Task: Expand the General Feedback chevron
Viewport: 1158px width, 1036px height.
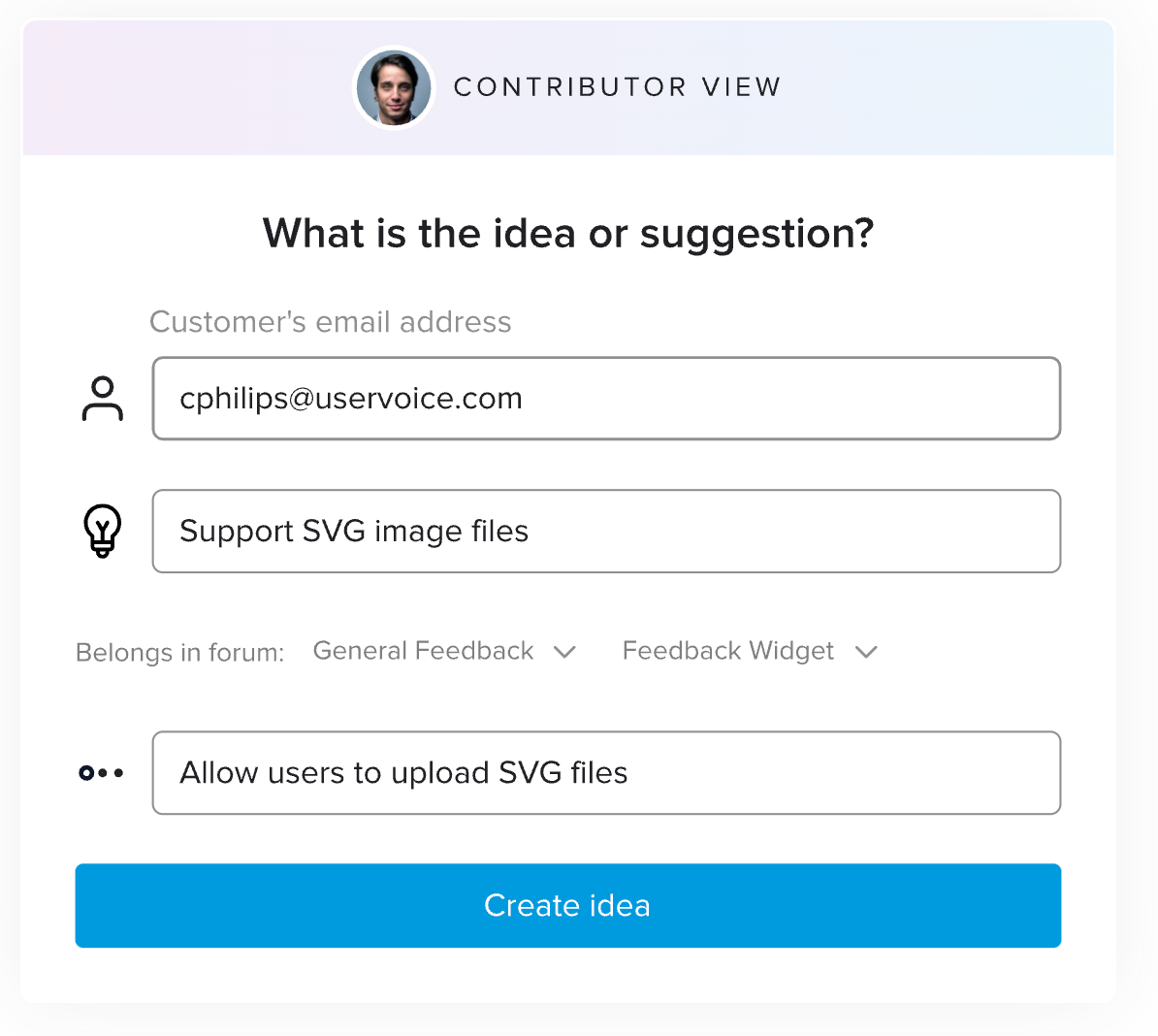Action: click(x=565, y=652)
